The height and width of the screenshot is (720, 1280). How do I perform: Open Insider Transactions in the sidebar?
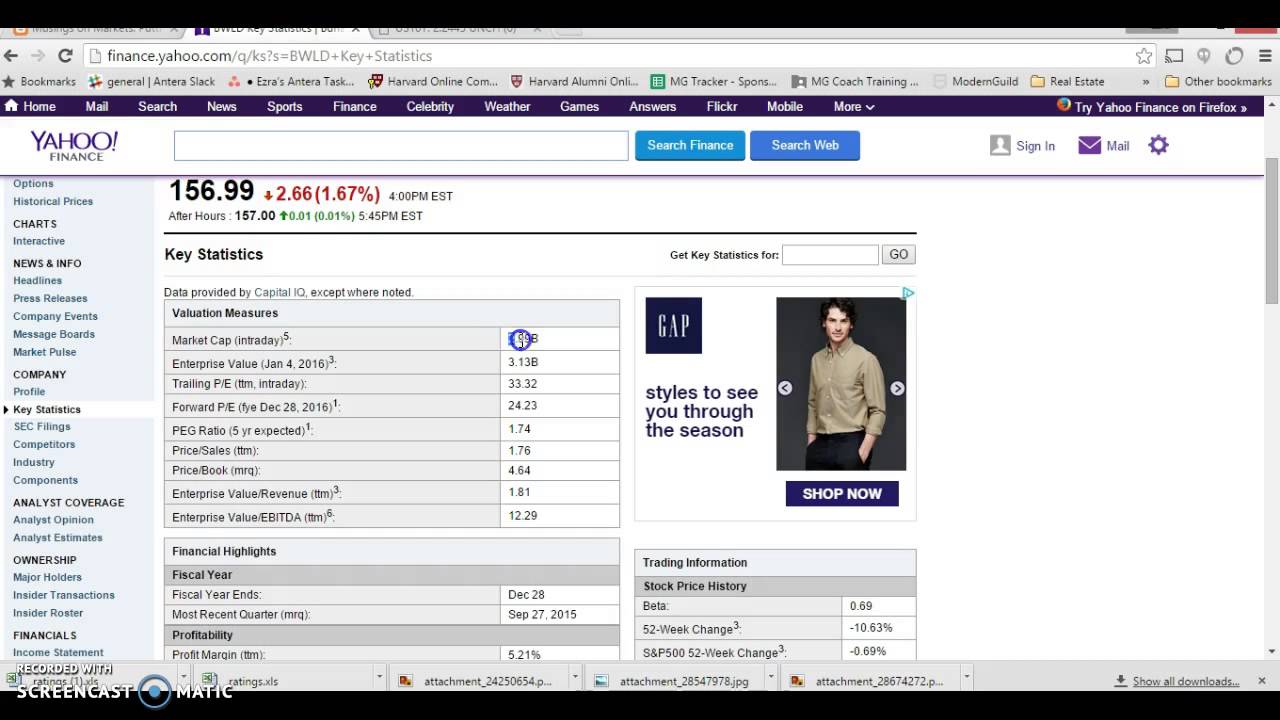(x=64, y=595)
